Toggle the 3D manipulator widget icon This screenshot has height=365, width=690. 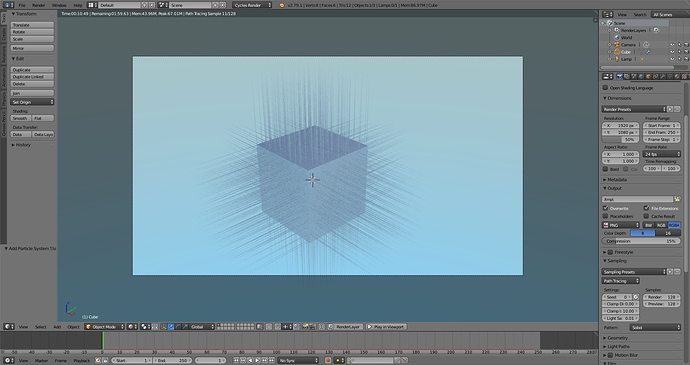164,327
